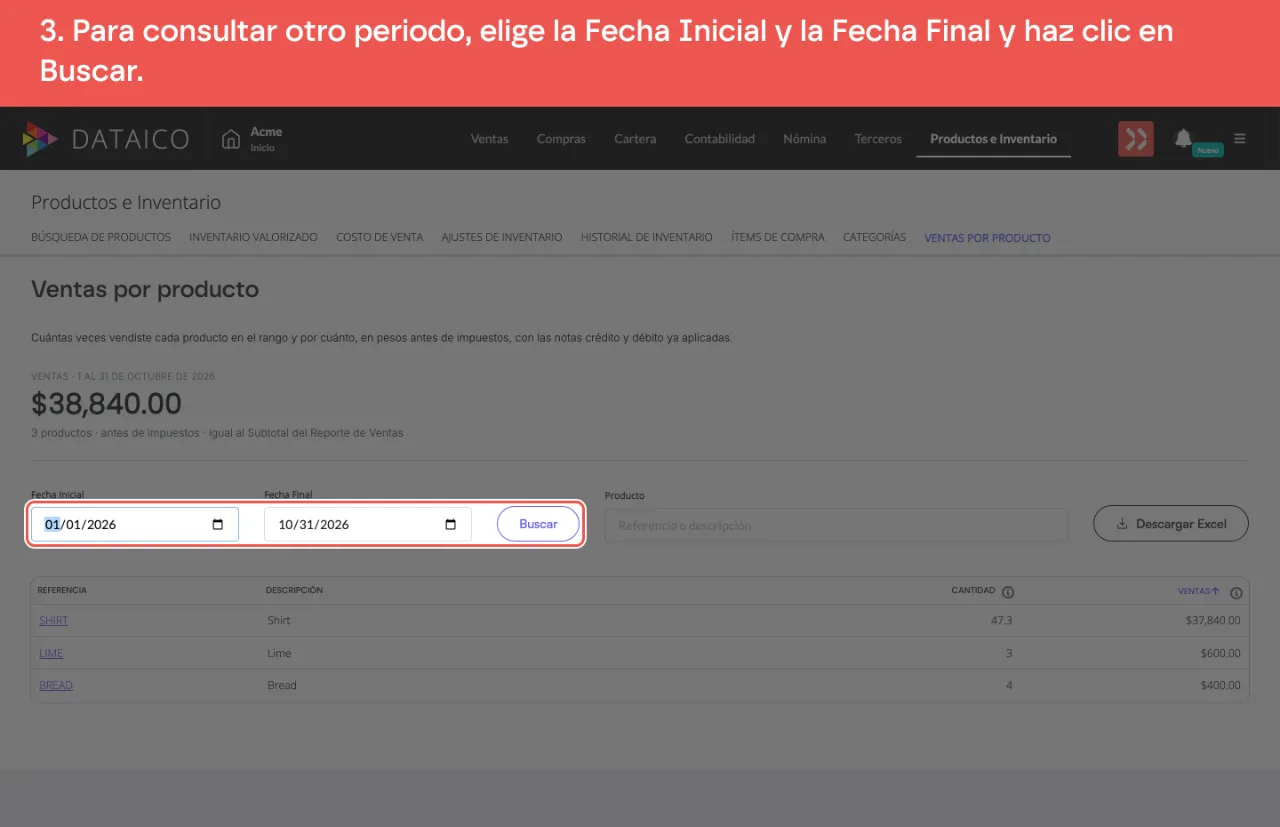Open the Fecha Final calendar picker icon
The height and width of the screenshot is (827, 1280).
tap(450, 525)
